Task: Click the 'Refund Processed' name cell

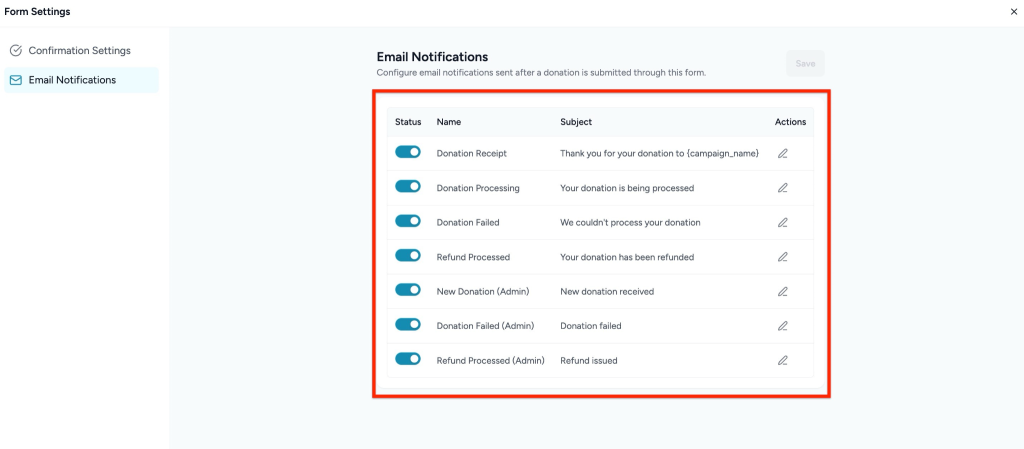Action: [473, 257]
